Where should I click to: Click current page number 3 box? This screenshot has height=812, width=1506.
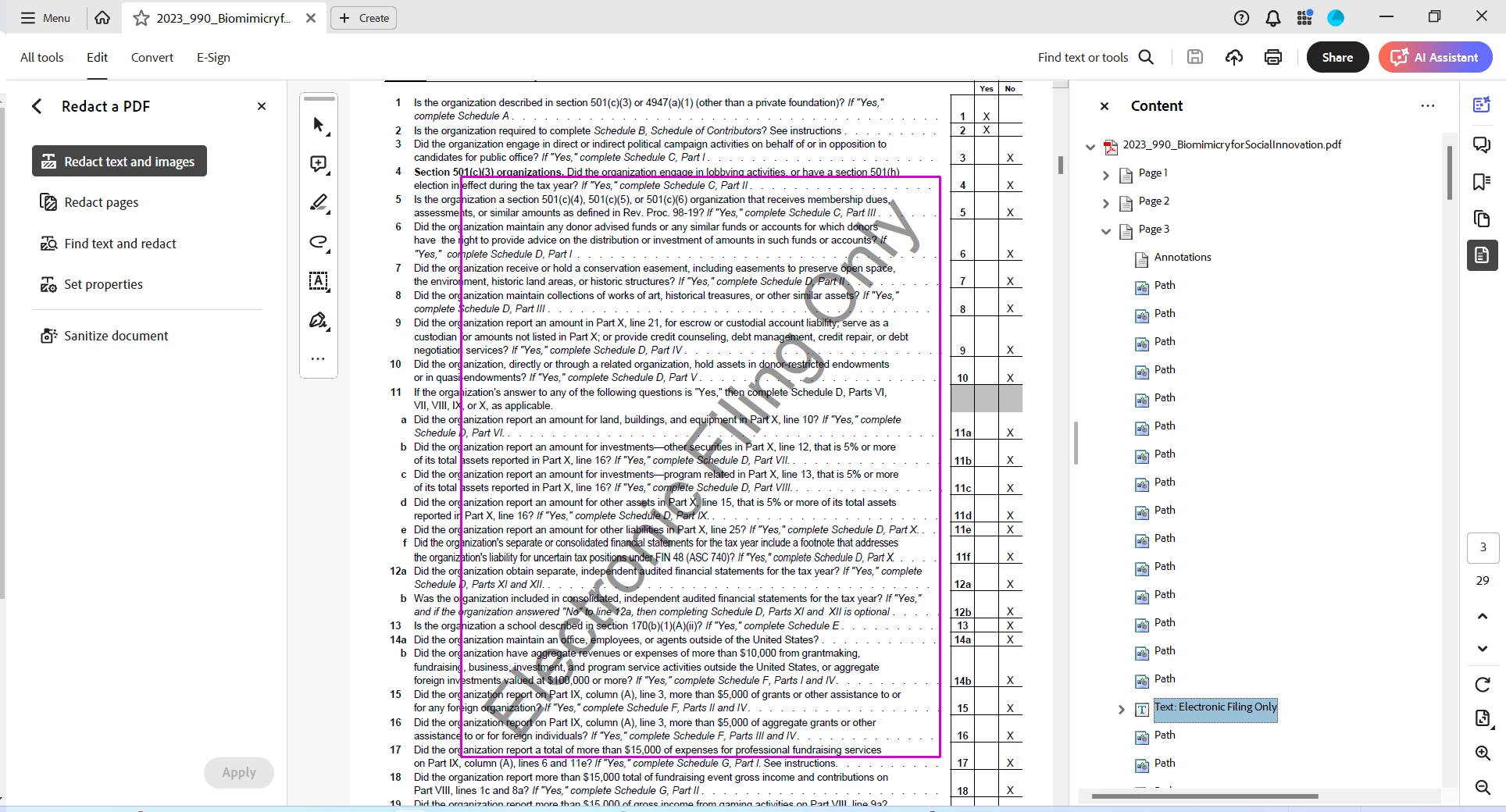click(1483, 547)
